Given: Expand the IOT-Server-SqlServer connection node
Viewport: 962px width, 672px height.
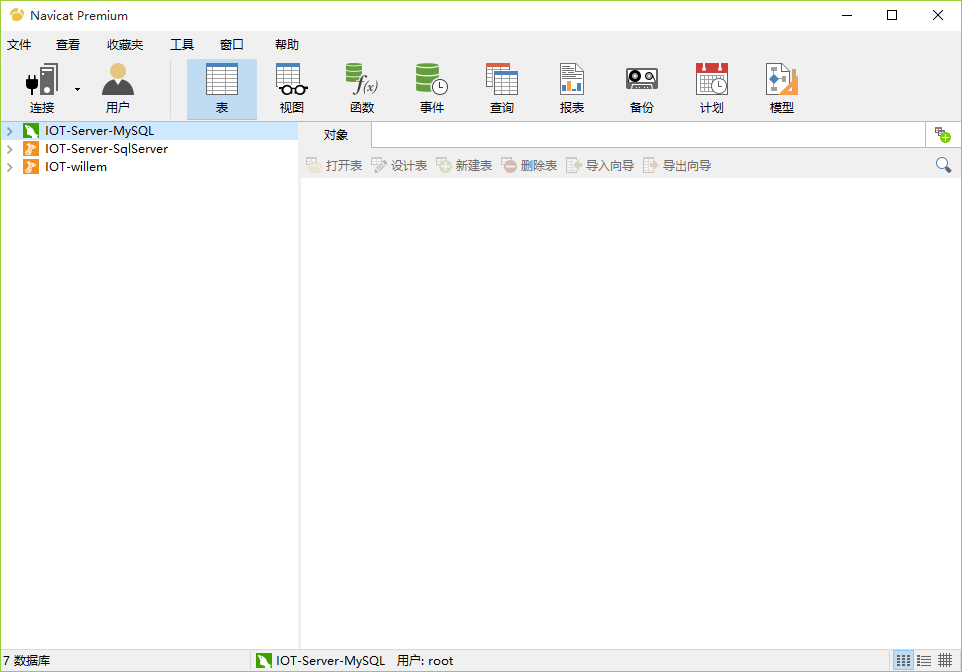Looking at the screenshot, I should (10, 149).
